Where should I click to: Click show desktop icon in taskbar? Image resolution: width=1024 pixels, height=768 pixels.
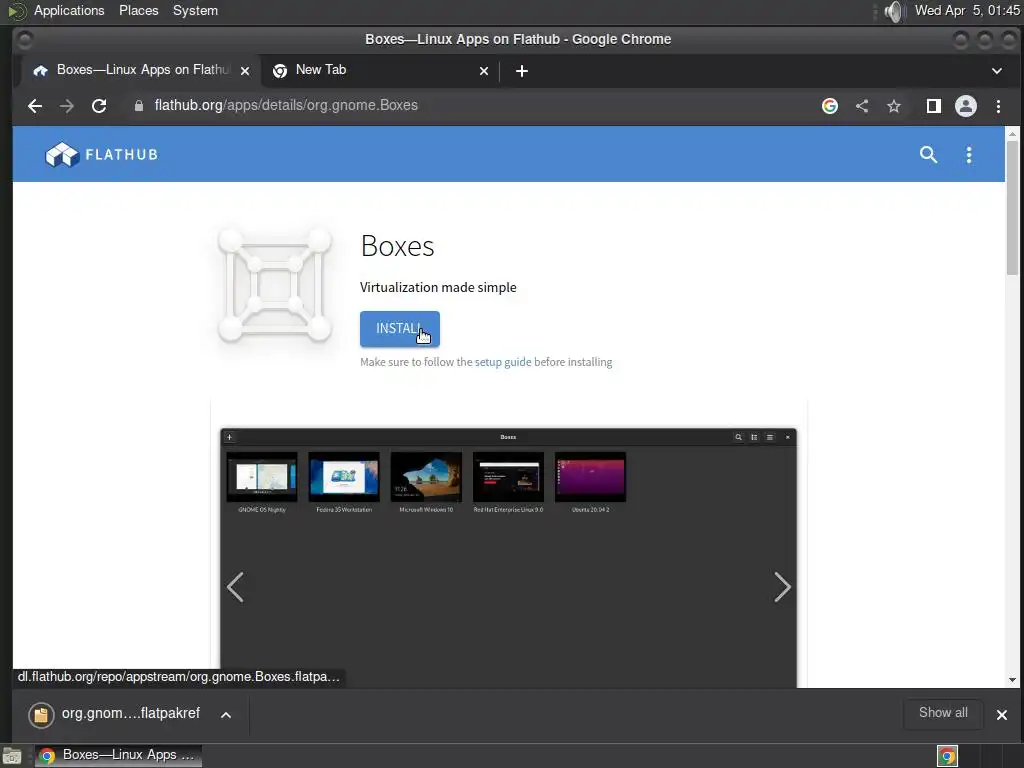coord(12,756)
